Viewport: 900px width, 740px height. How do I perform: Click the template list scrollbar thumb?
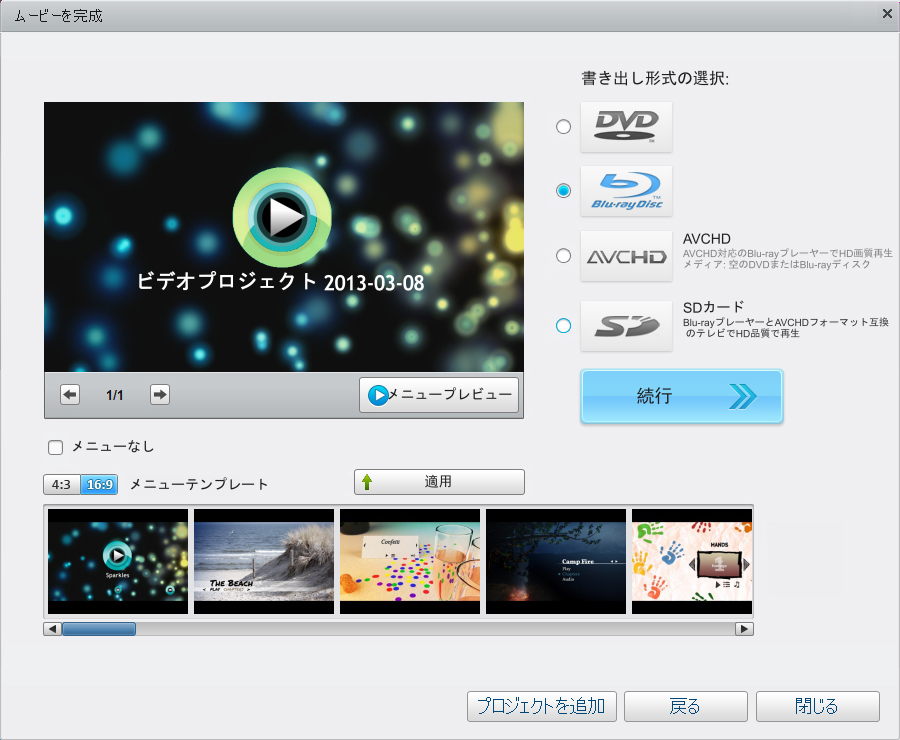click(99, 629)
